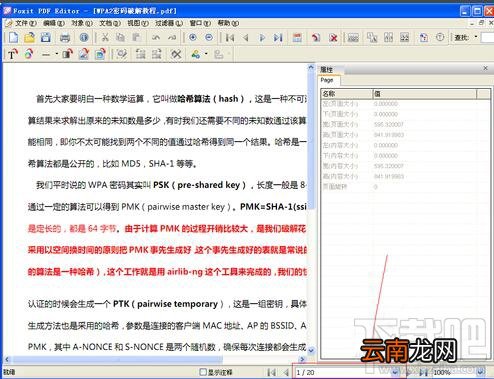The width and height of the screenshot is (494, 379).
Task: Select the line drawing tool icon
Action: 46,54
